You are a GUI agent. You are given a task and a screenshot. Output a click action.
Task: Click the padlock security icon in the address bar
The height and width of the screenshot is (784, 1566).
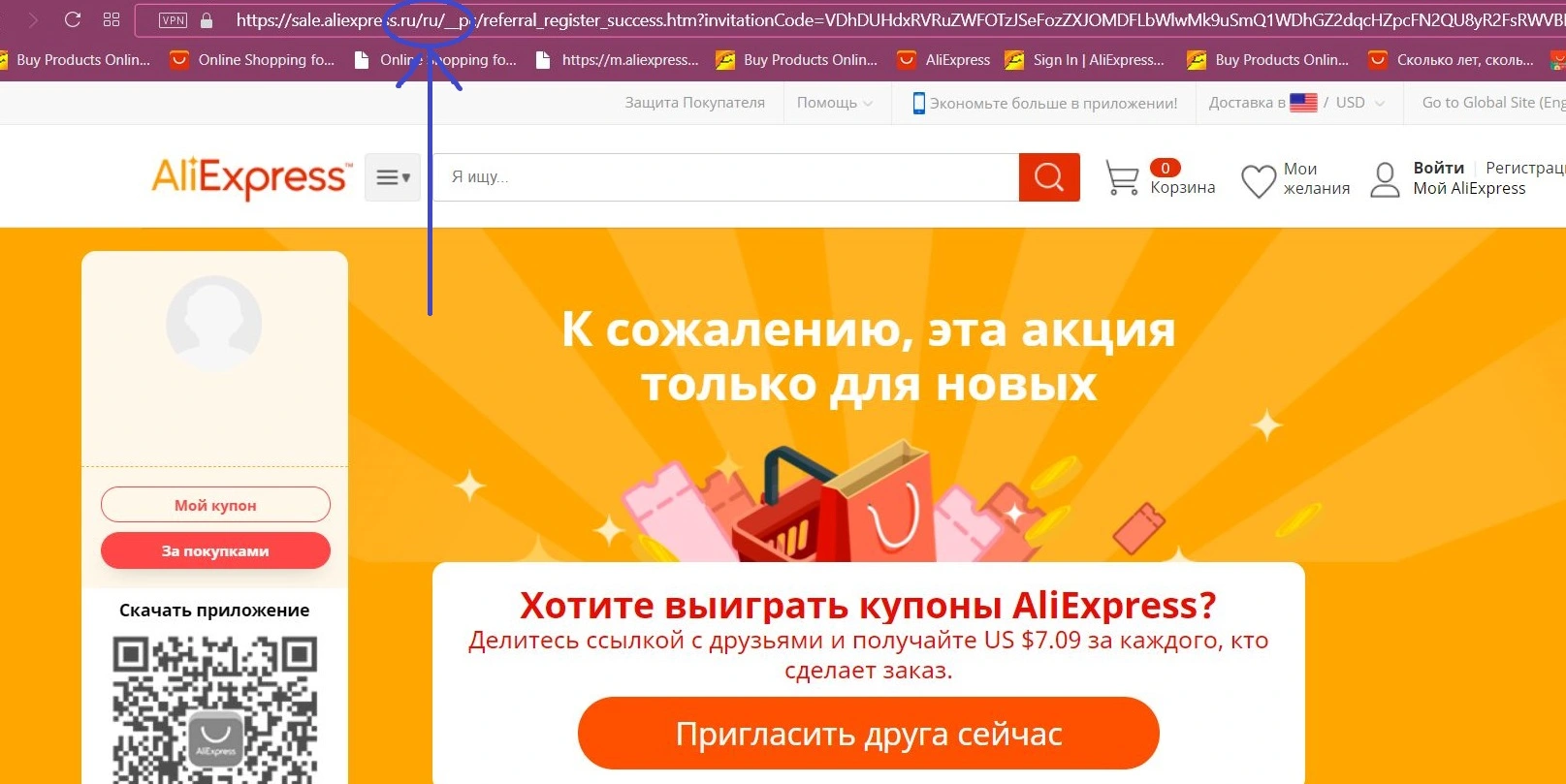[x=207, y=20]
